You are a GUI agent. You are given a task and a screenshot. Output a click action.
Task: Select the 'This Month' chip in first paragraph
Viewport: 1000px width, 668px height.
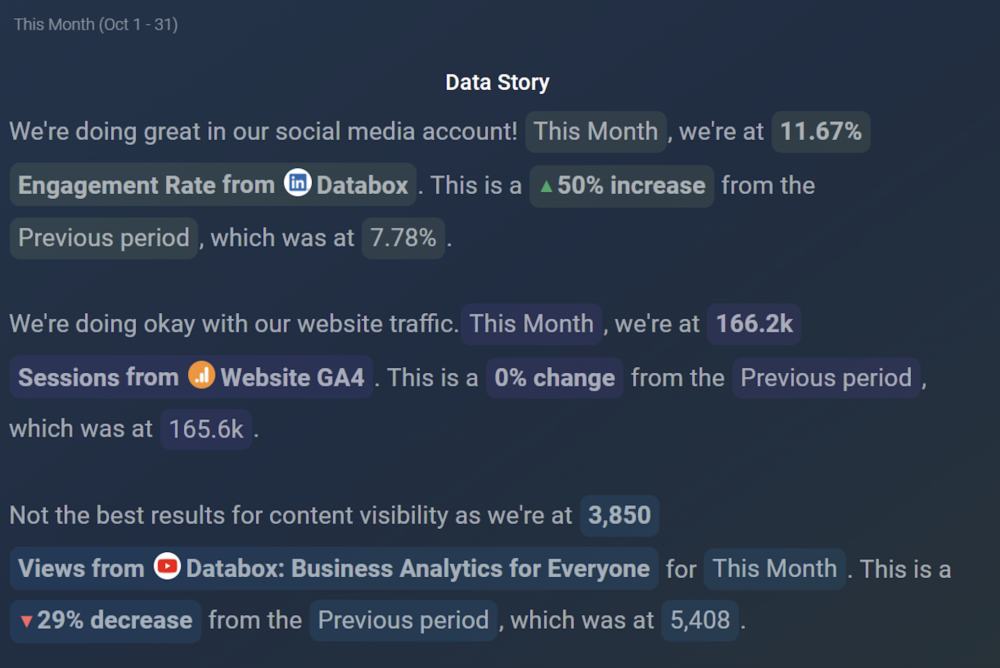pyautogui.click(x=596, y=131)
